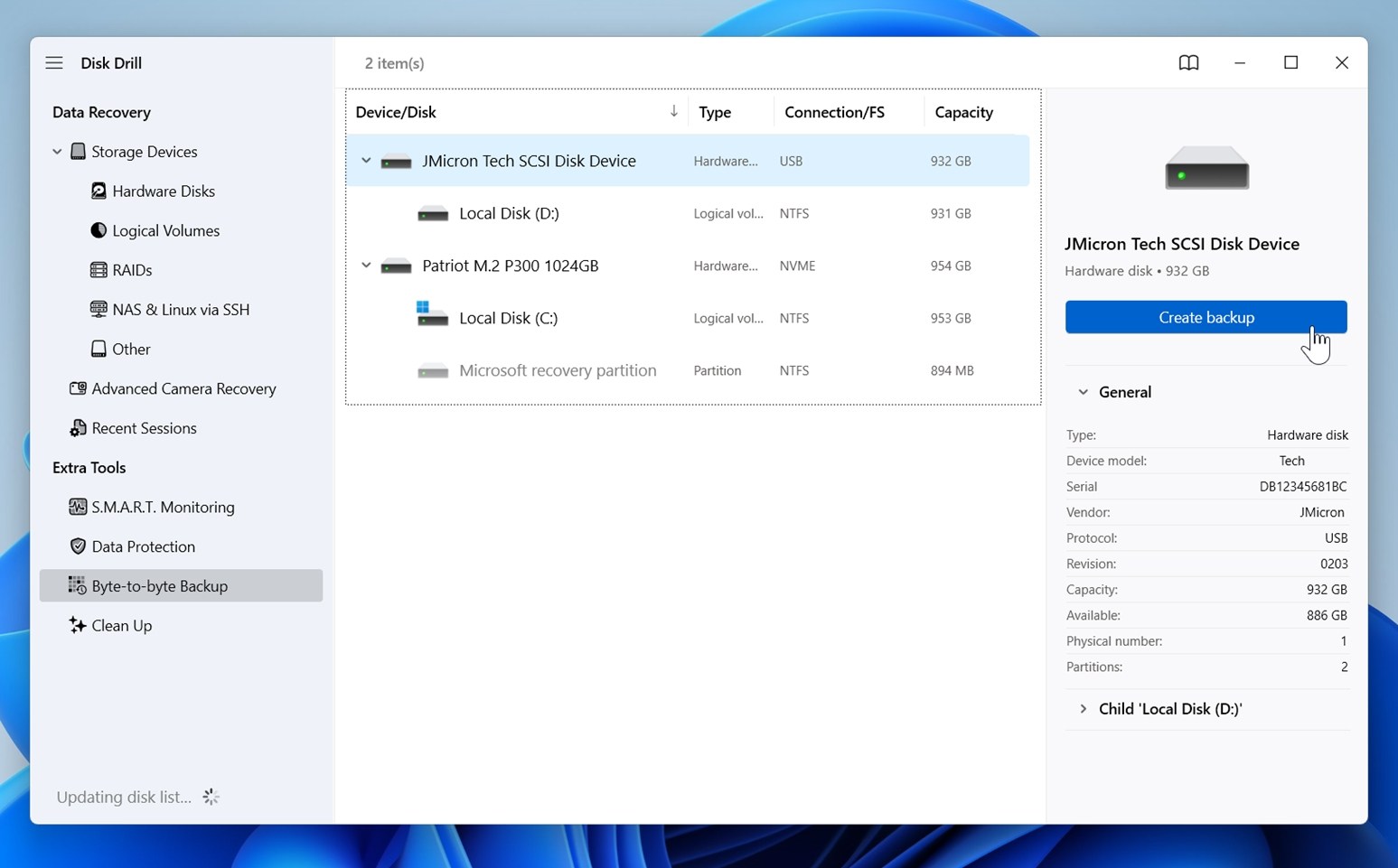1398x868 pixels.
Task: Collapse the Storage Devices tree
Action: pyautogui.click(x=57, y=152)
